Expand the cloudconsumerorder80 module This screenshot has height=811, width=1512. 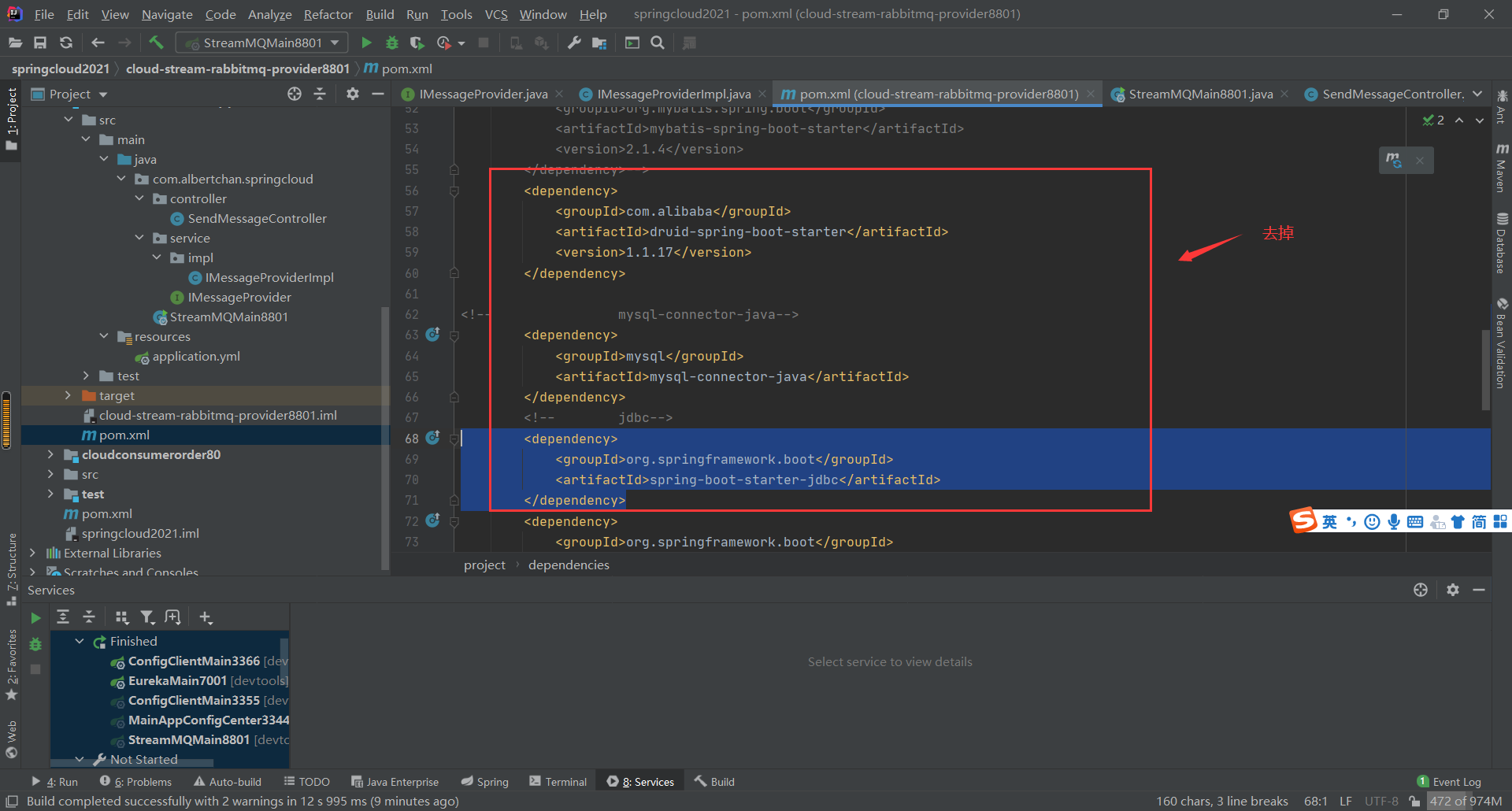click(50, 454)
